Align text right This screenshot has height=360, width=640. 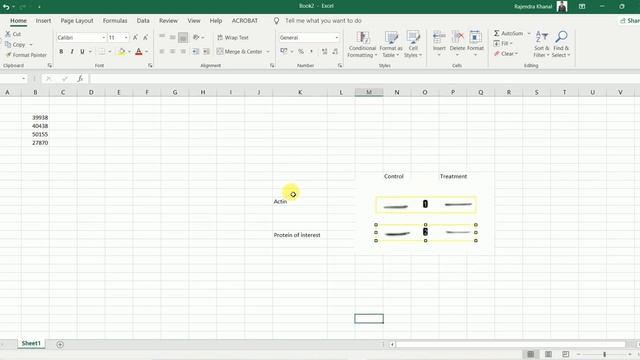(183, 51)
